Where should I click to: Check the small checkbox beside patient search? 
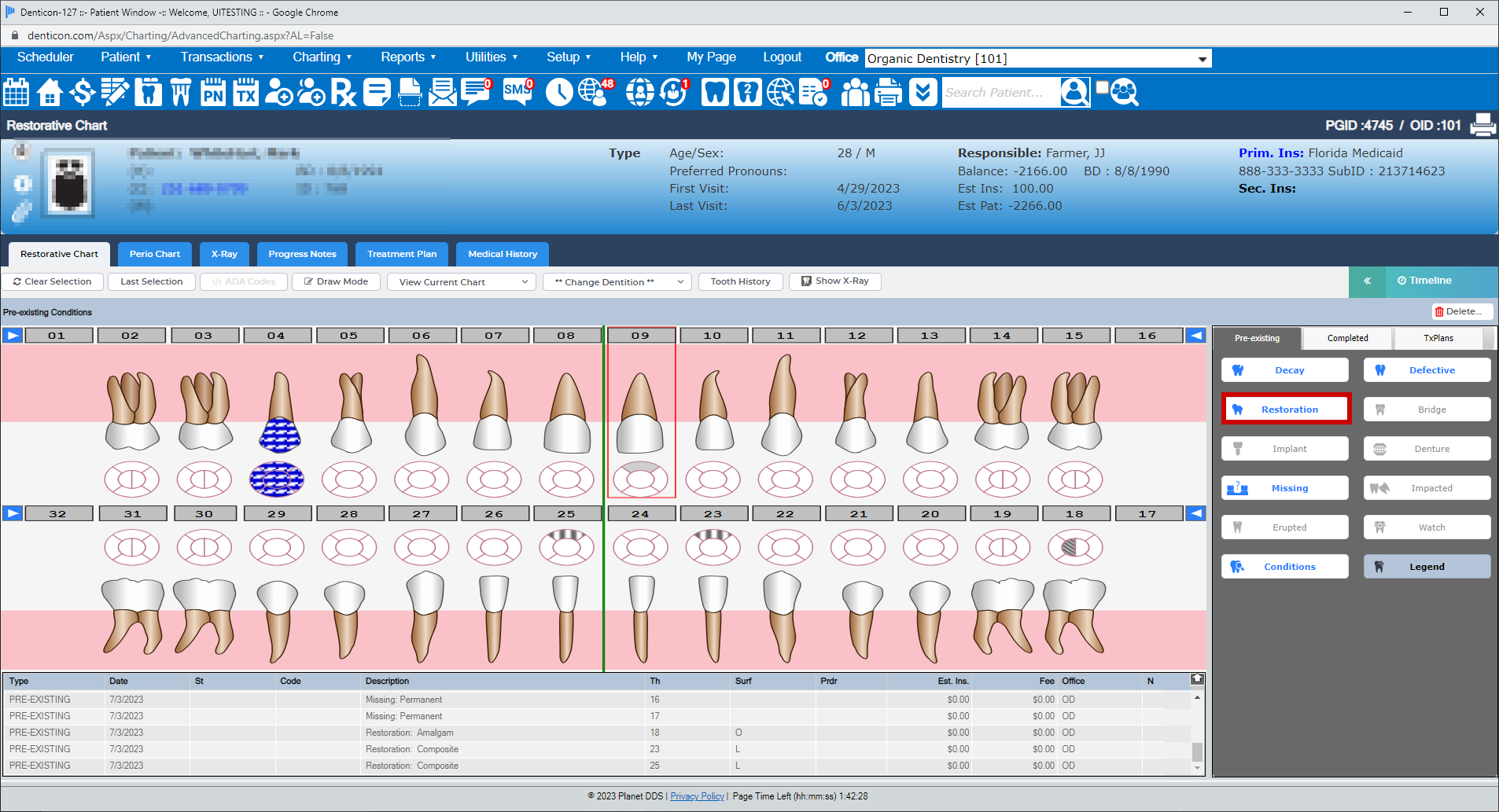(x=1101, y=86)
